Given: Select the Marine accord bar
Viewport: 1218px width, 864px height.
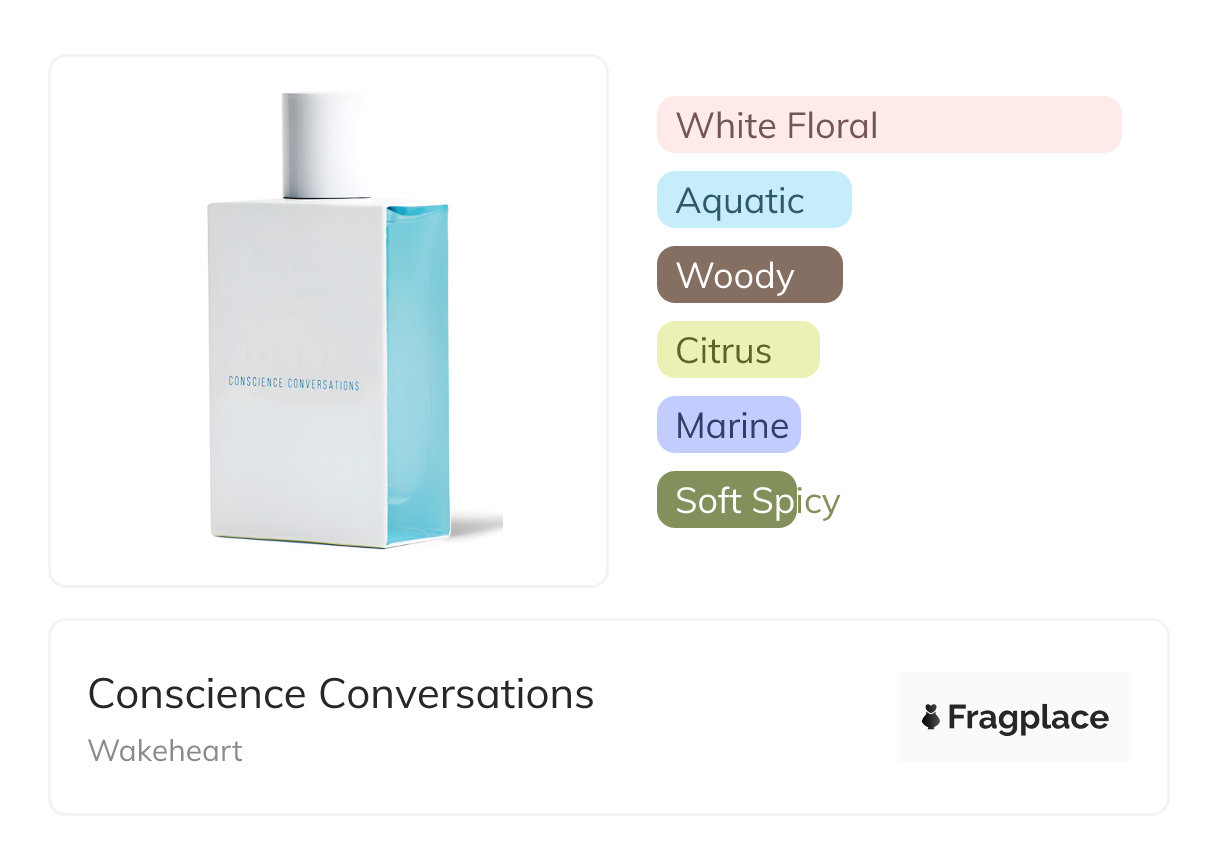Looking at the screenshot, I should pos(728,425).
